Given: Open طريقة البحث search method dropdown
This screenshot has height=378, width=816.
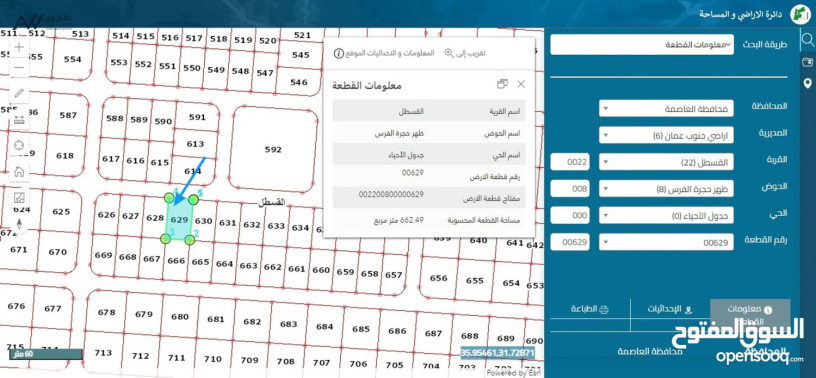Looking at the screenshot, I should tap(642, 45).
